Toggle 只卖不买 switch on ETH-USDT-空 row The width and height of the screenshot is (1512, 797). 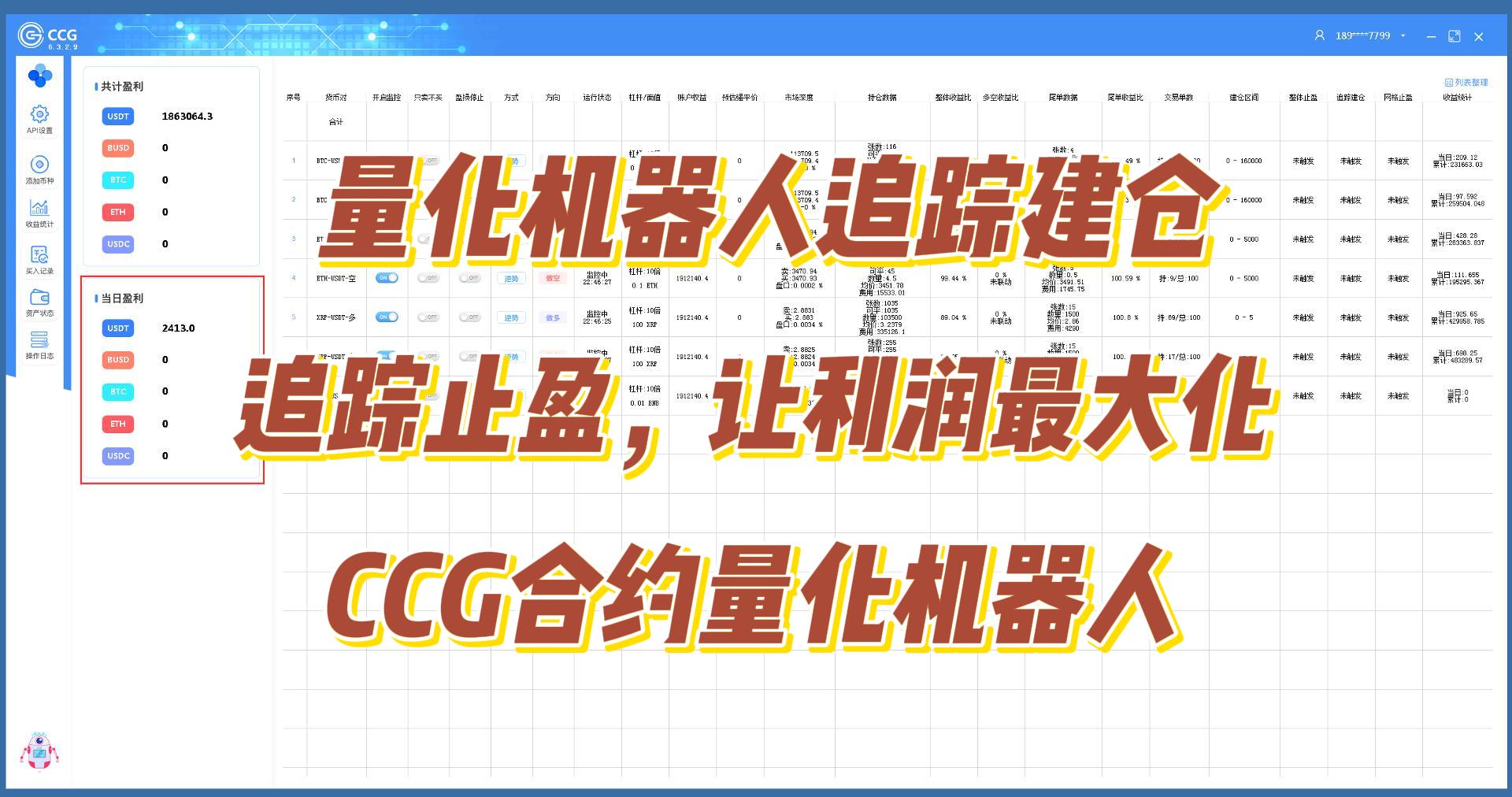click(428, 278)
